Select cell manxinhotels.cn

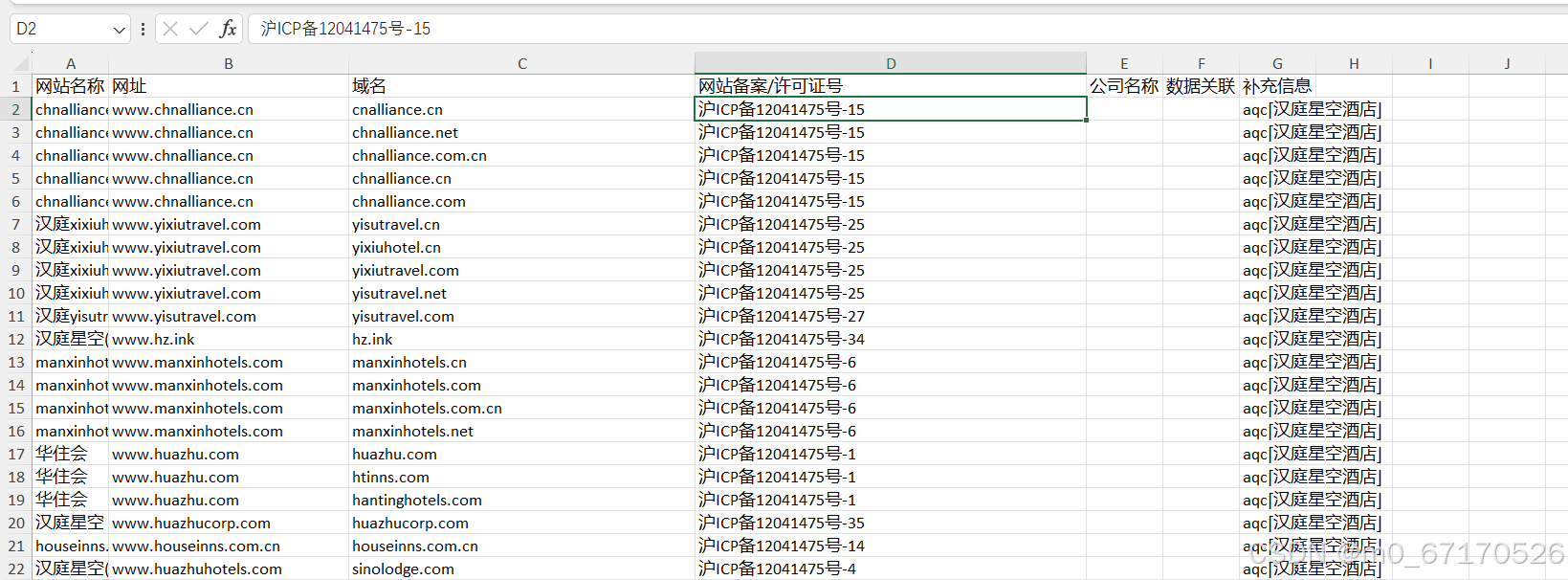pyautogui.click(x=522, y=362)
